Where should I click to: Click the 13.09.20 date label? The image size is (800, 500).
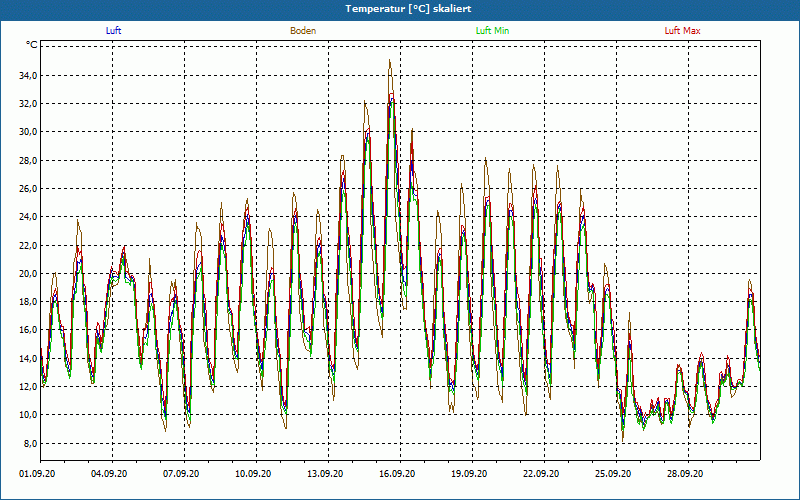tap(325, 474)
